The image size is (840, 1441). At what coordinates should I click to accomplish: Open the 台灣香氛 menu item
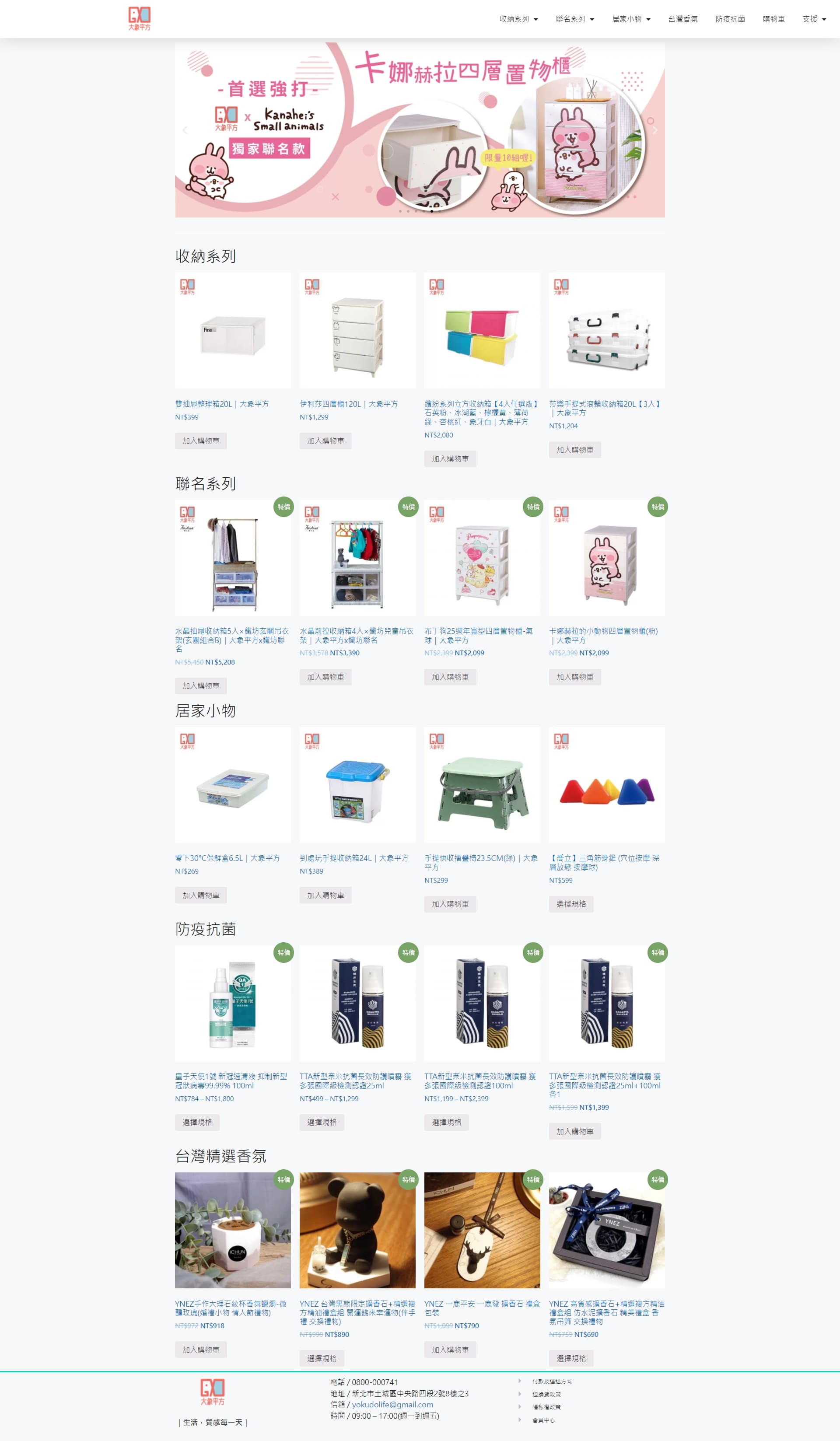[683, 19]
